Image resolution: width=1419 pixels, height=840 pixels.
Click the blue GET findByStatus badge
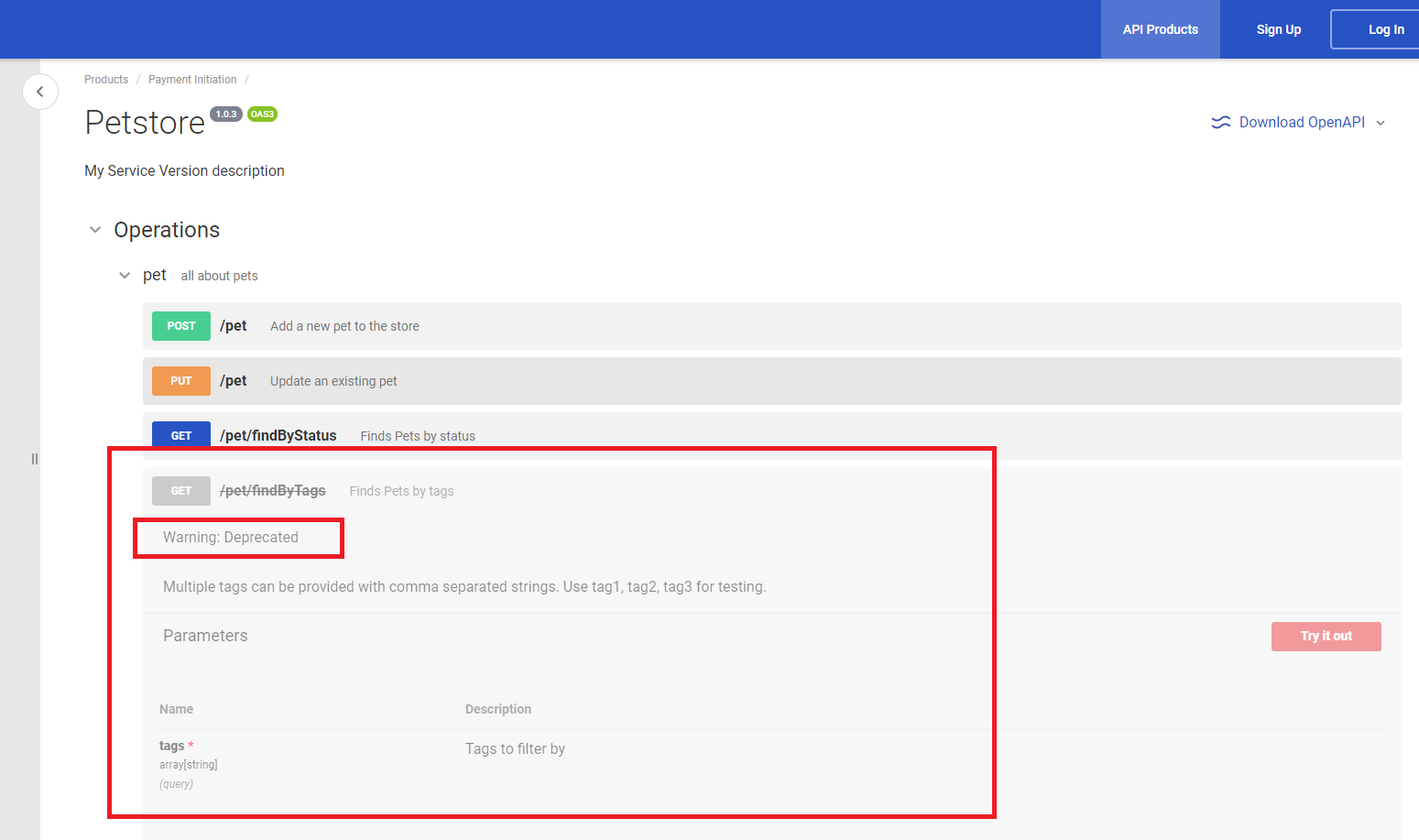181,435
